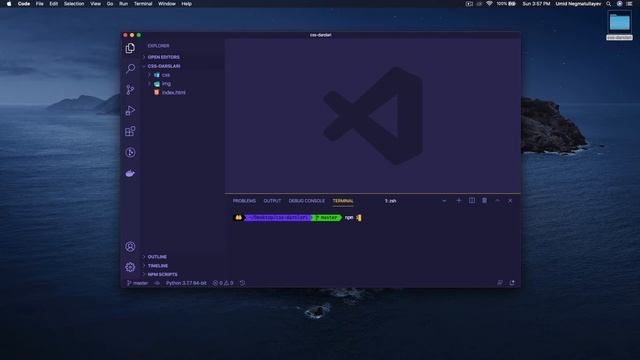640x360 pixels.
Task: Switch to the Problems tab
Action: pos(244,201)
